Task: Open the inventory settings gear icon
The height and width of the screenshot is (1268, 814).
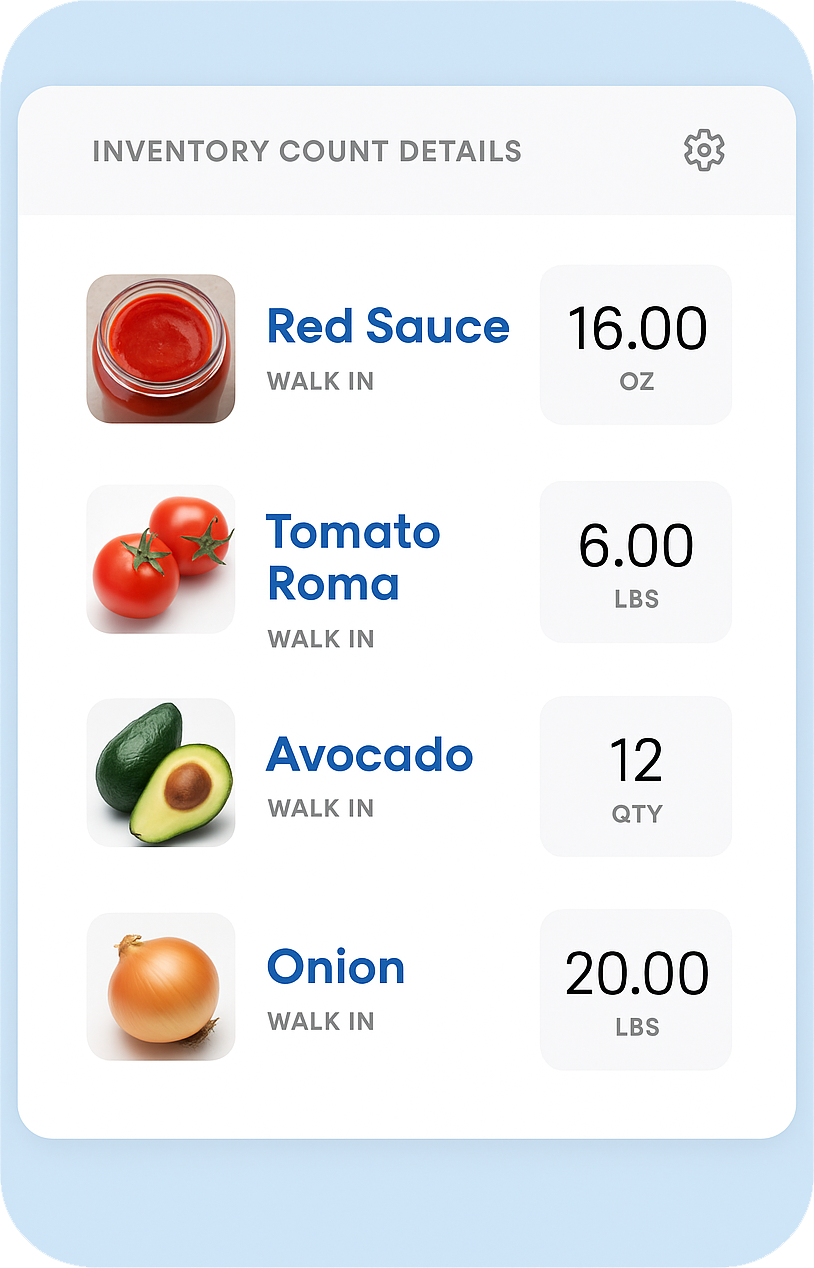Action: point(704,150)
